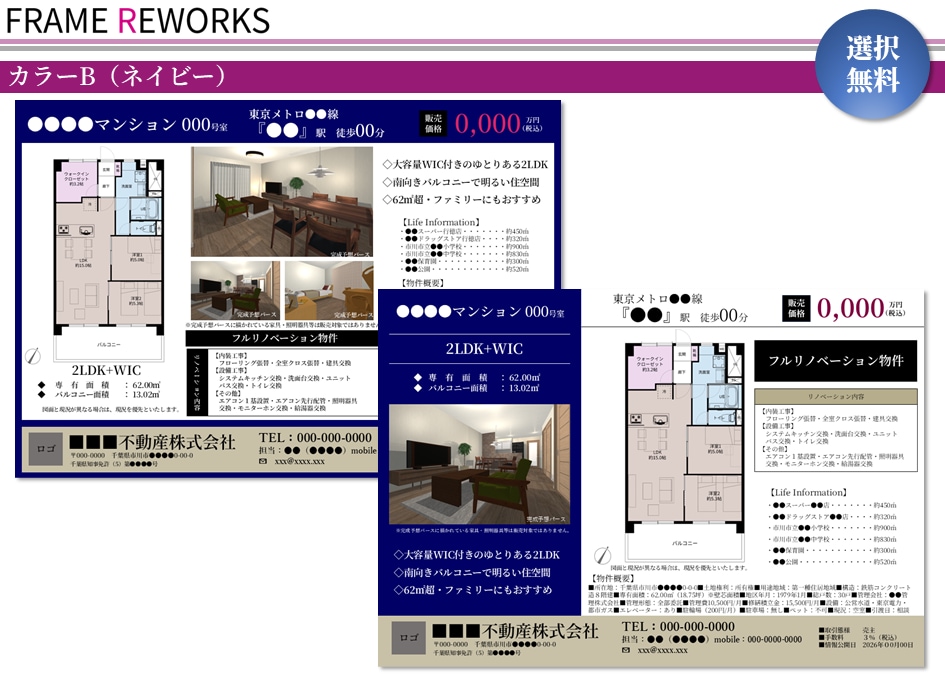
Task: Click 東京メトロ●●線 on the back flyer
Action: [x=294, y=114]
